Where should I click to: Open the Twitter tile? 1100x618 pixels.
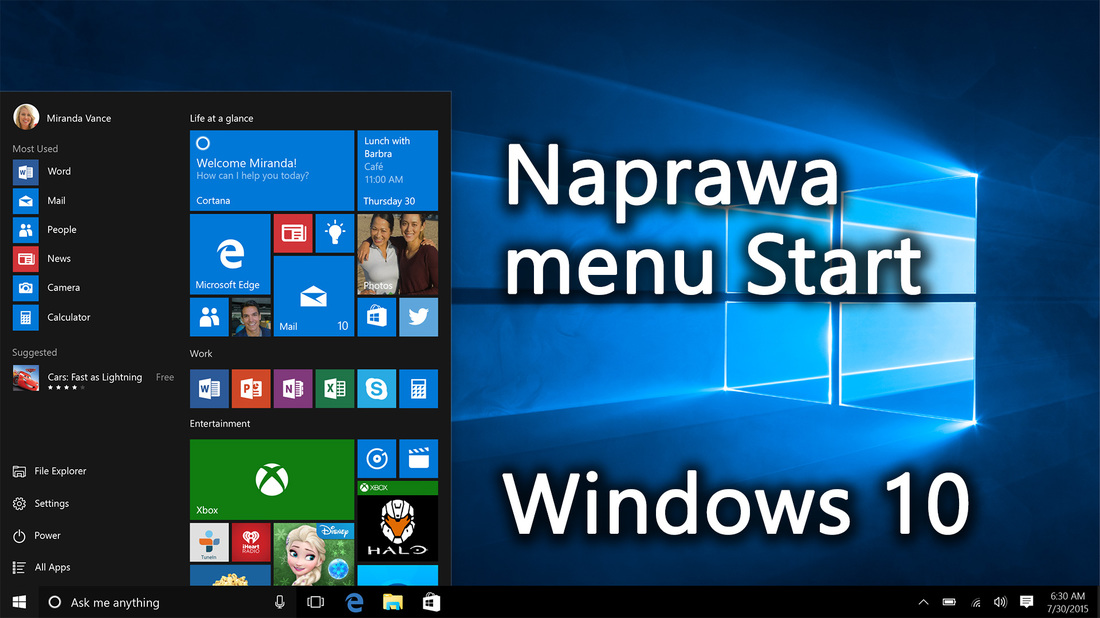pyautogui.click(x=419, y=317)
